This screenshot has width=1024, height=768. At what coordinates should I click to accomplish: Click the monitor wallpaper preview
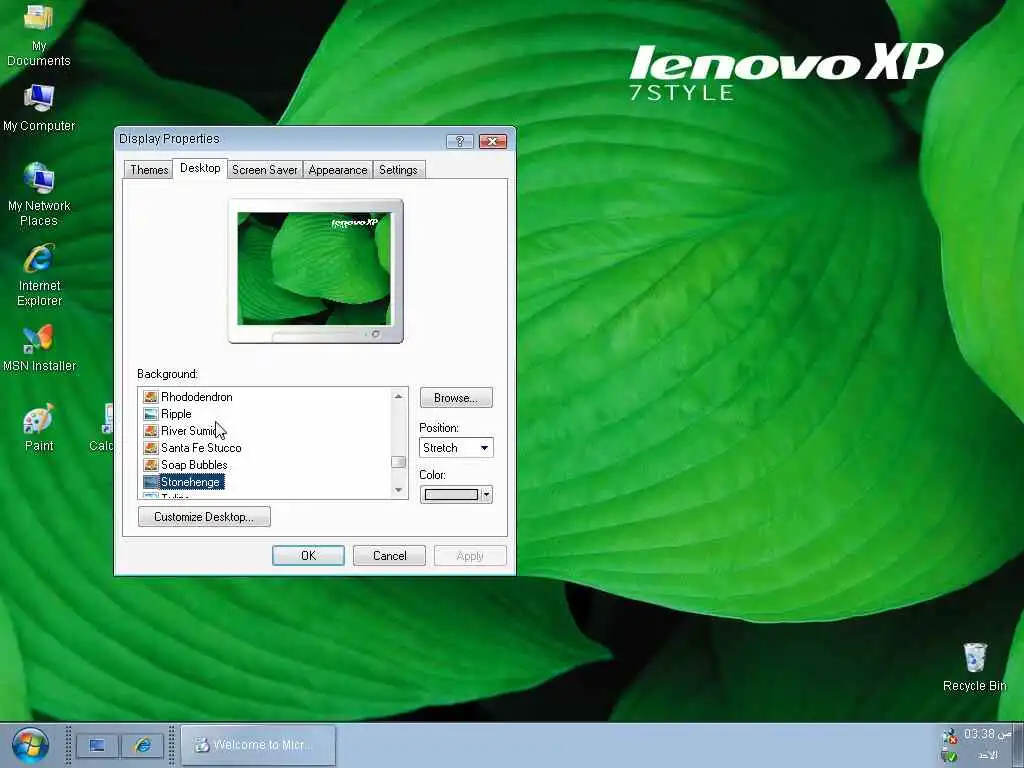[315, 268]
